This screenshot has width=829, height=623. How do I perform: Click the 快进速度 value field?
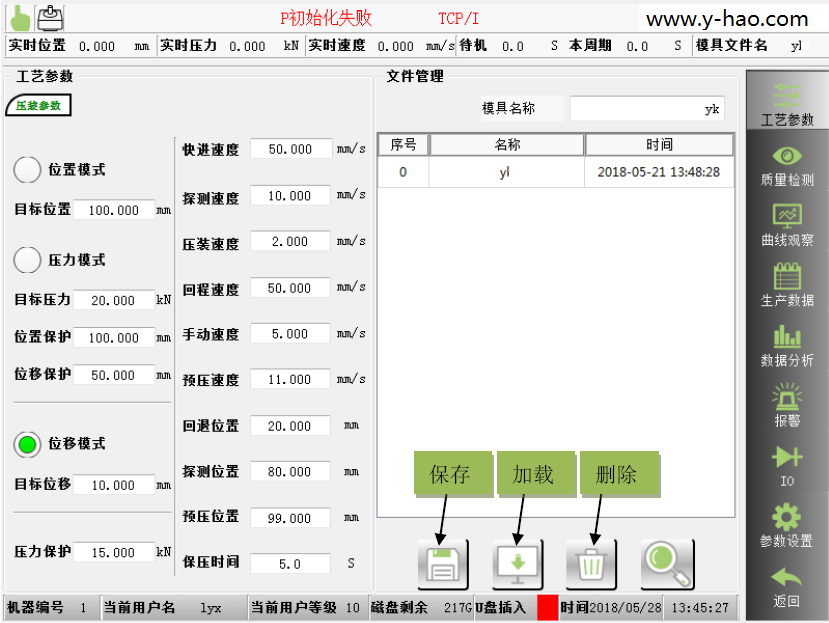click(x=290, y=149)
